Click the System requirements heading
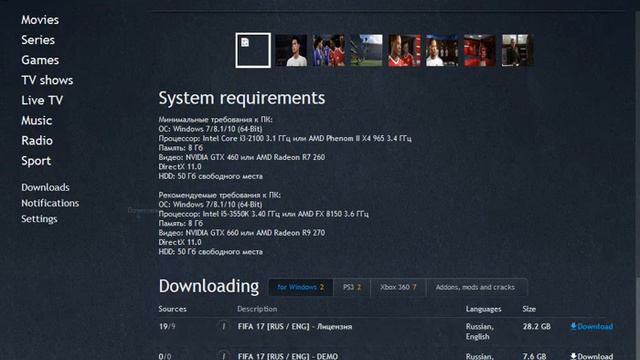This screenshot has height=360, width=640. click(x=242, y=98)
